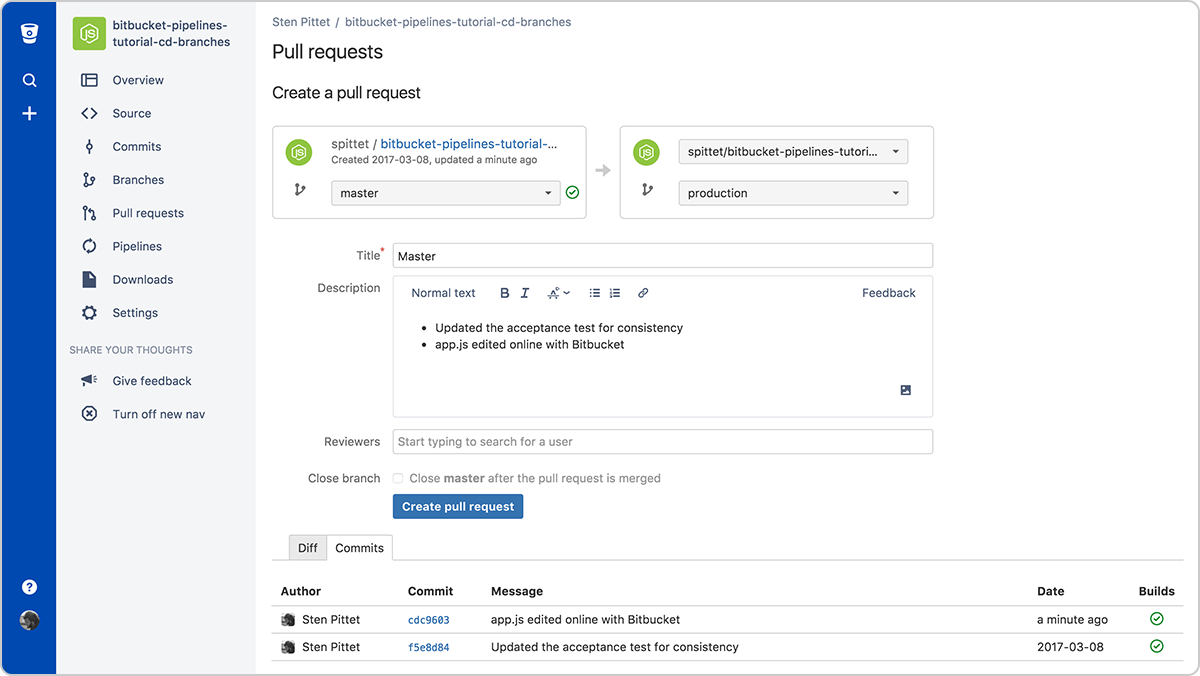The image size is (1200, 676).
Task: Apply bold formatting in the description editor
Action: click(x=504, y=292)
